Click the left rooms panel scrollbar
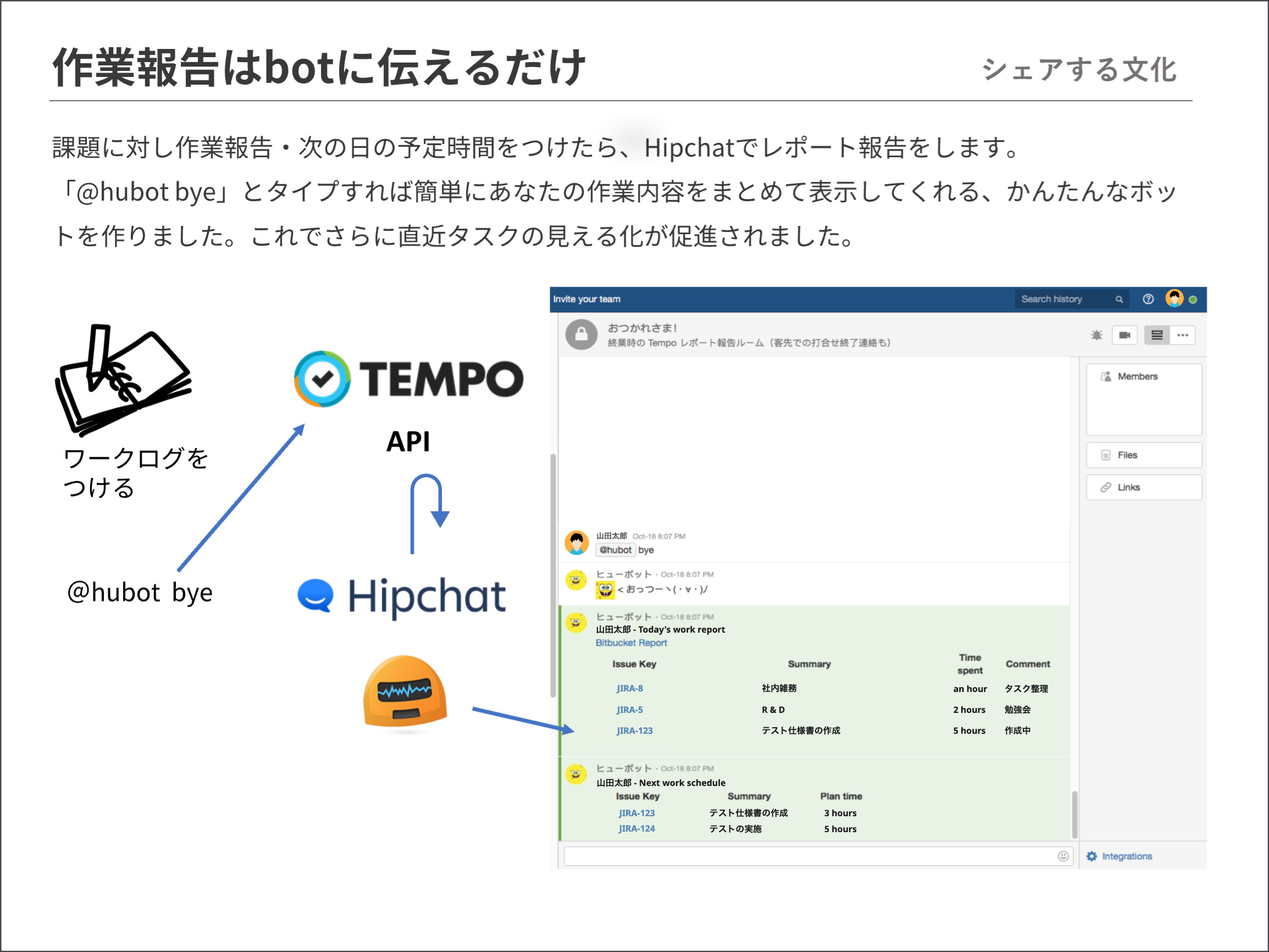 click(553, 575)
